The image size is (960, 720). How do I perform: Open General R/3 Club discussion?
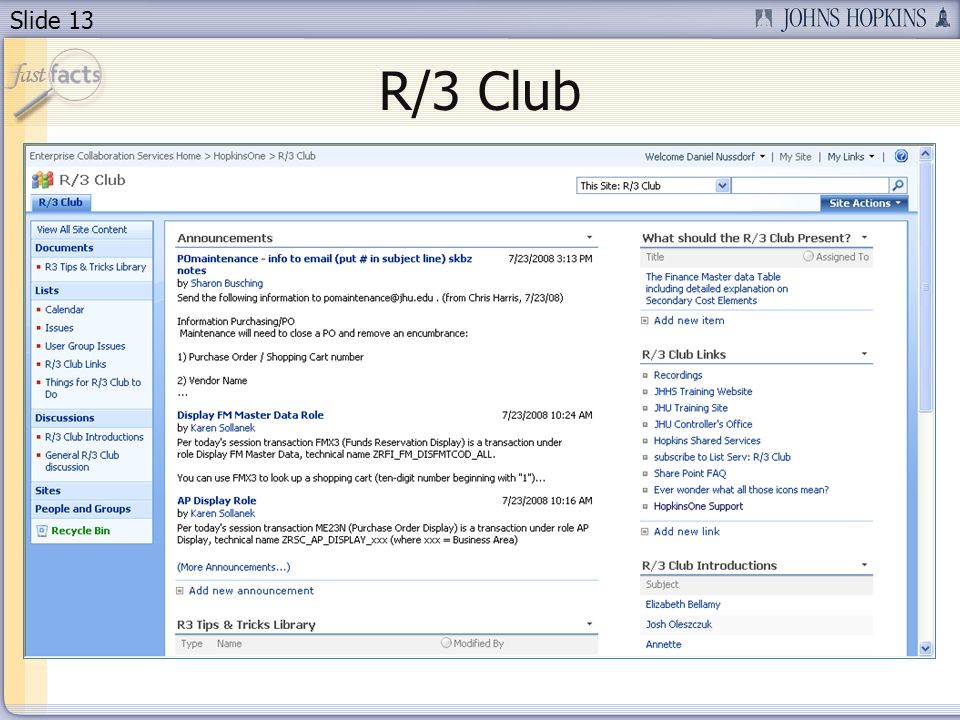point(82,461)
